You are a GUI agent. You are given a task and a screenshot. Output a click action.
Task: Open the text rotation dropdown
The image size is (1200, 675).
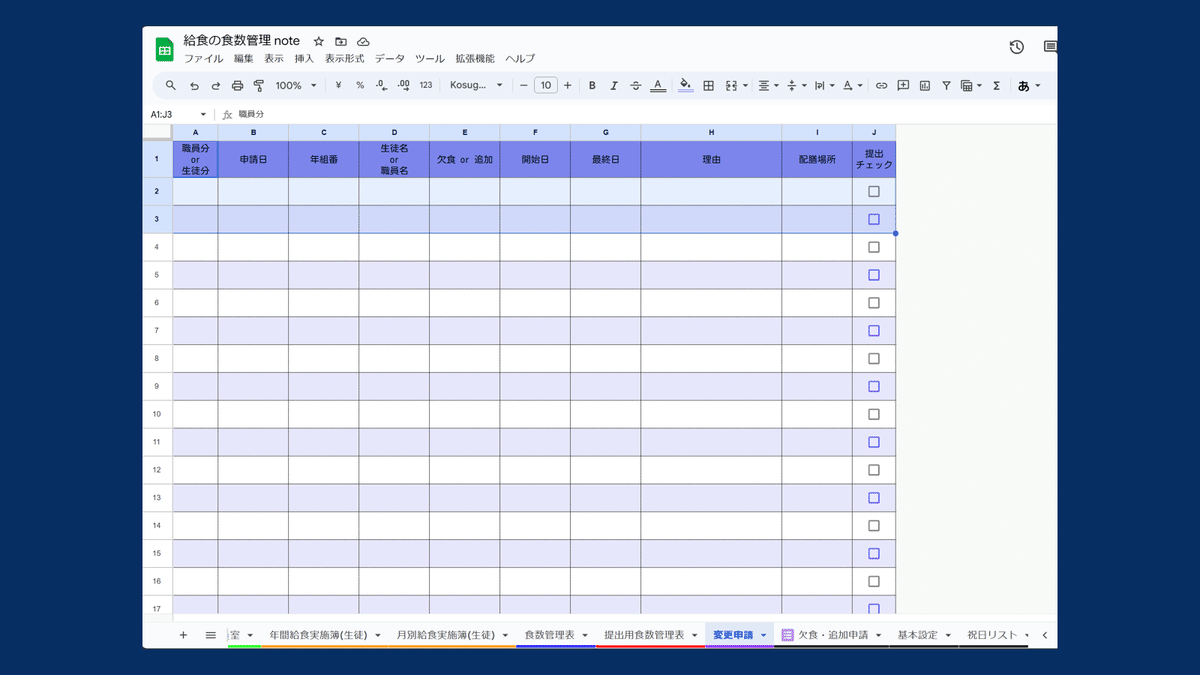pyautogui.click(x=853, y=86)
